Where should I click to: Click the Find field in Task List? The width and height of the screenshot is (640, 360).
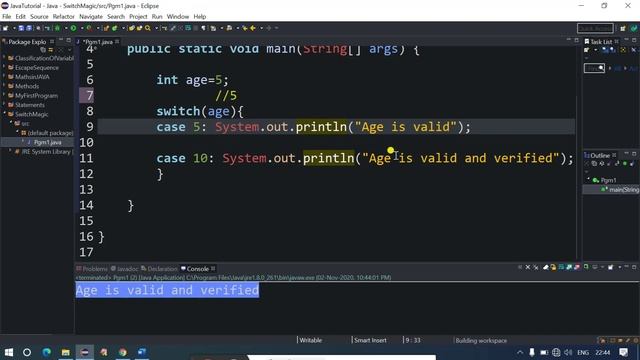click(x=594, y=68)
